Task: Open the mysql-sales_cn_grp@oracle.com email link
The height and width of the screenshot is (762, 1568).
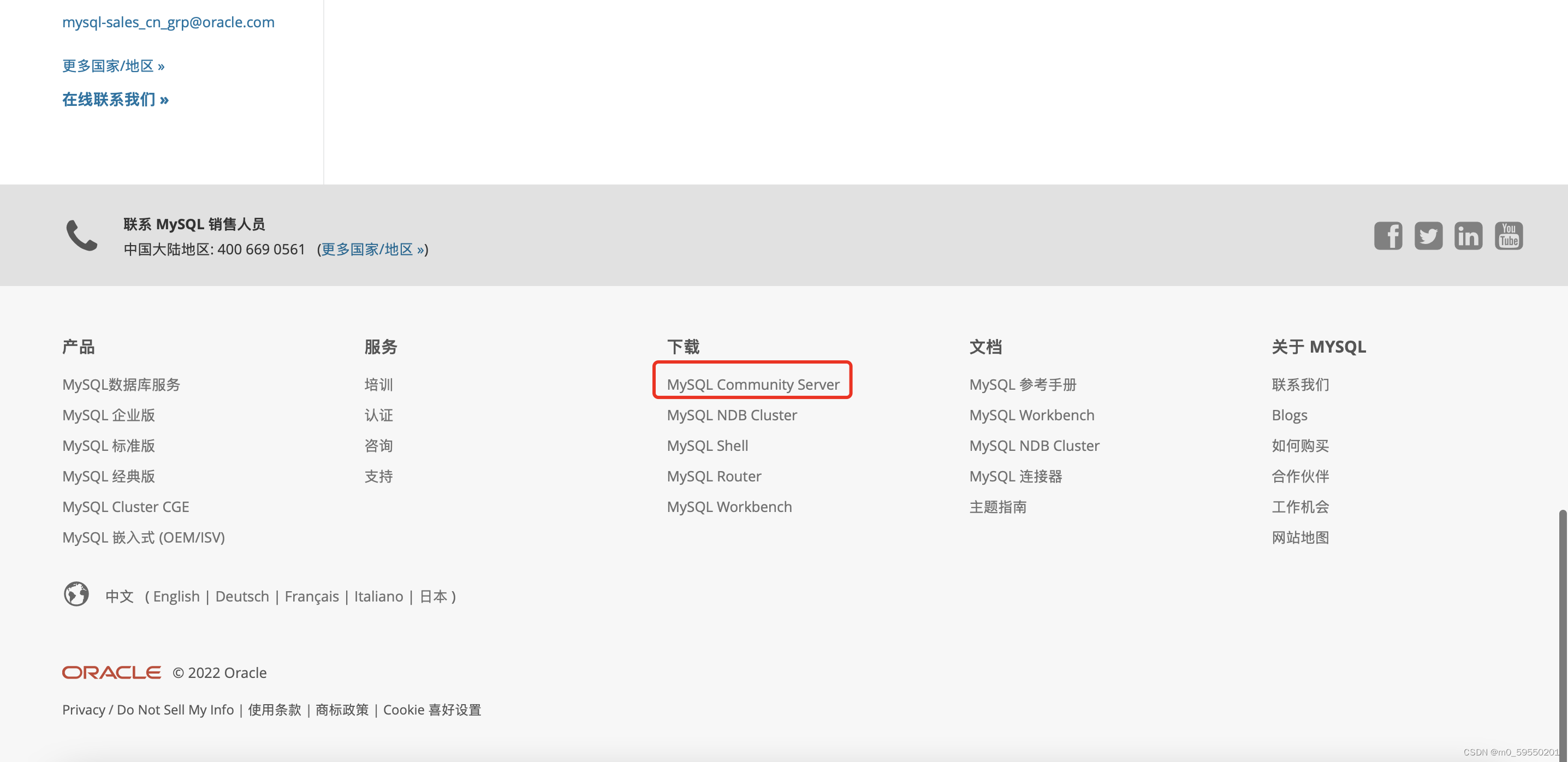Action: point(168,22)
